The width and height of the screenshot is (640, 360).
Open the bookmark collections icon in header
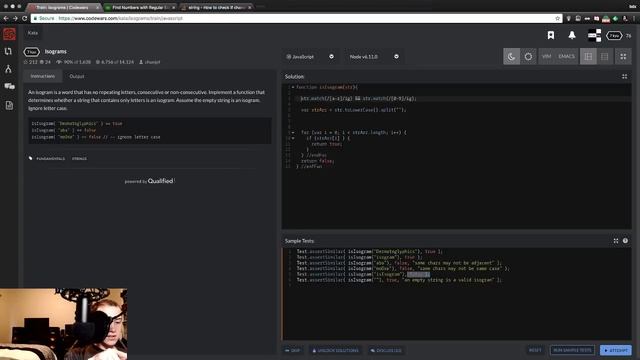[x=551, y=35]
